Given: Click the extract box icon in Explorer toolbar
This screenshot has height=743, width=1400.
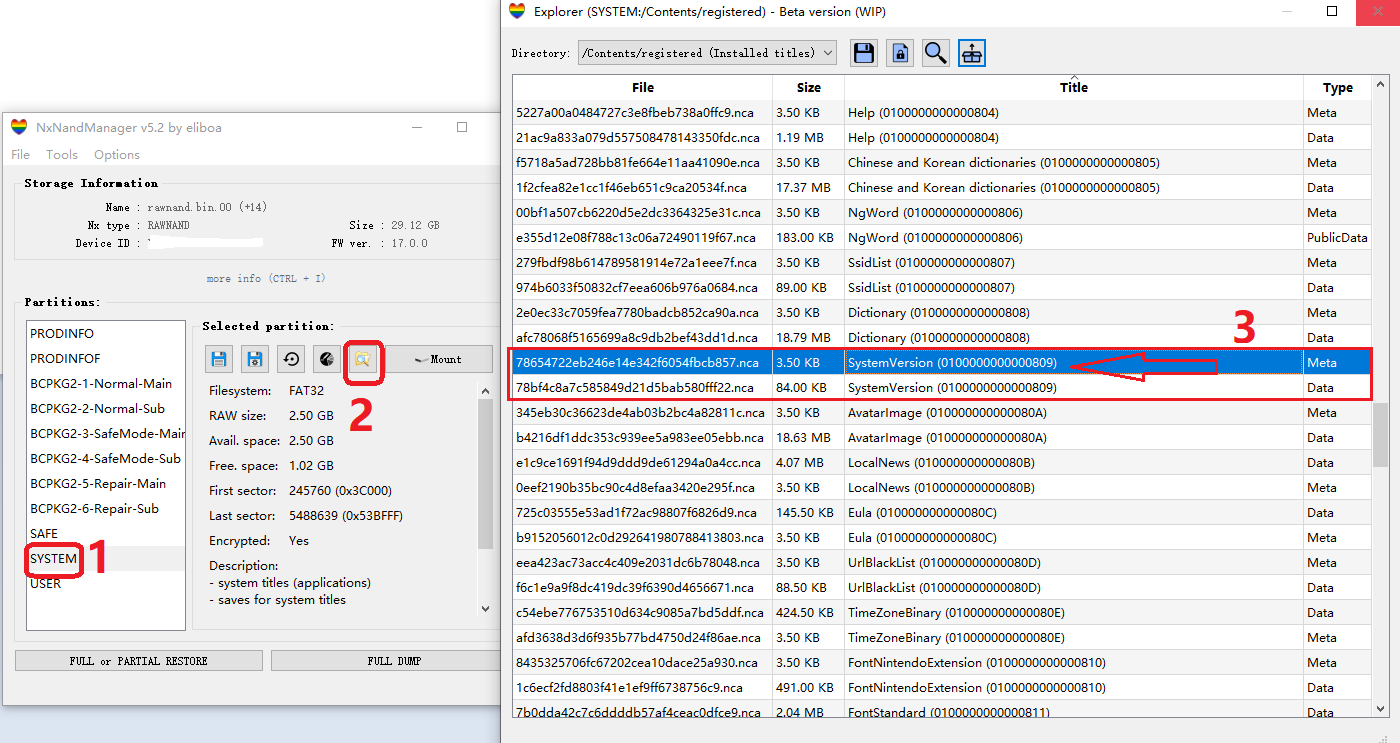Looking at the screenshot, I should pos(971,54).
